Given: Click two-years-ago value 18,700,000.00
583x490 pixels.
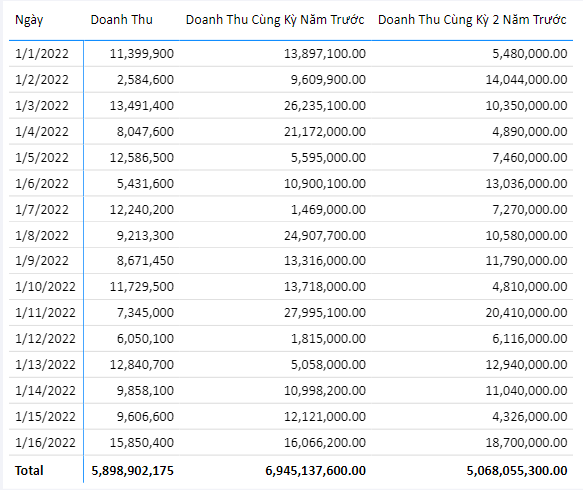Looking at the screenshot, I should tap(526, 442).
